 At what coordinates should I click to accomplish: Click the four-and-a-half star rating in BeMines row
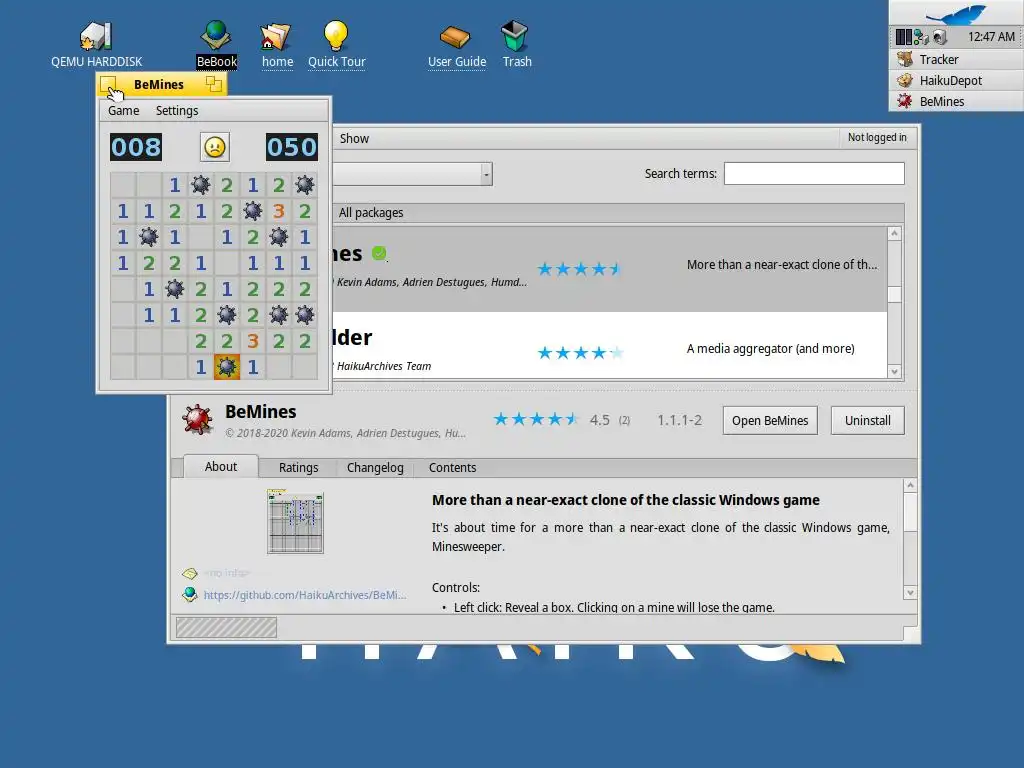[579, 269]
